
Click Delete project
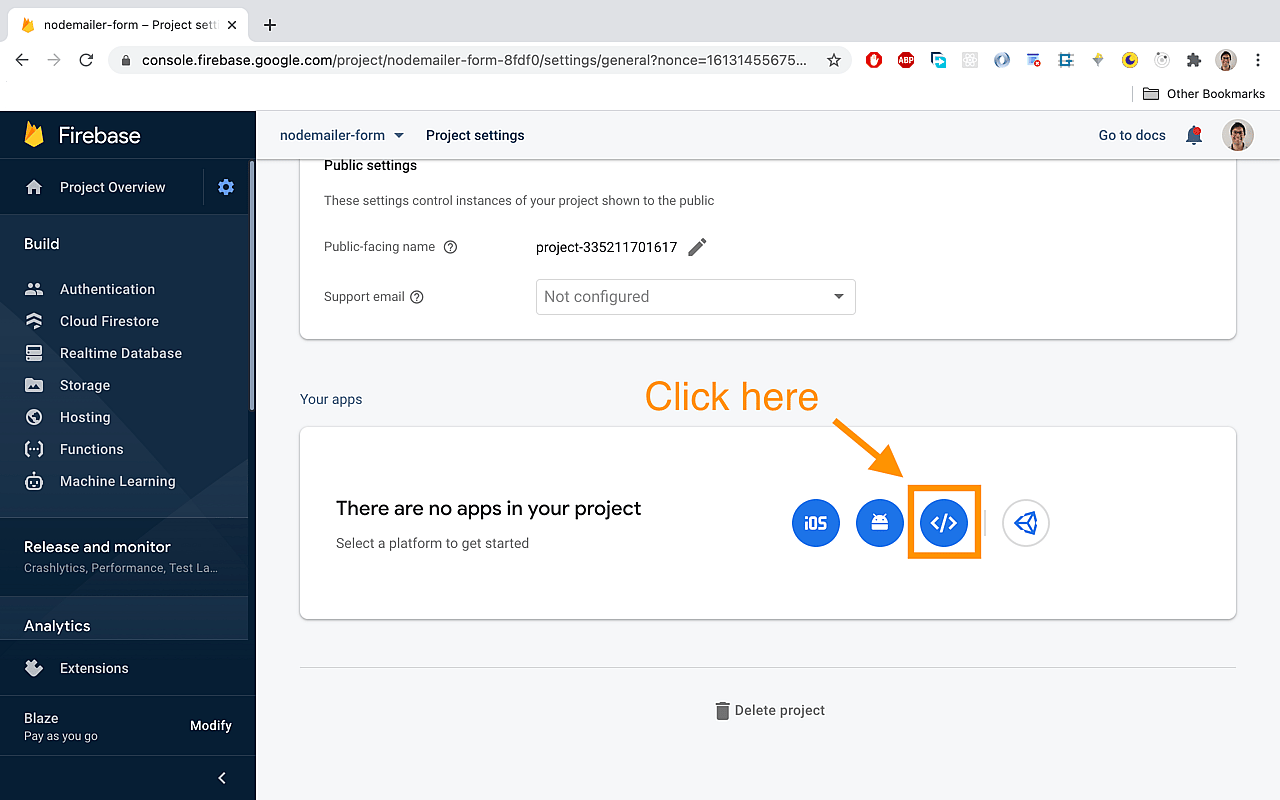770,710
